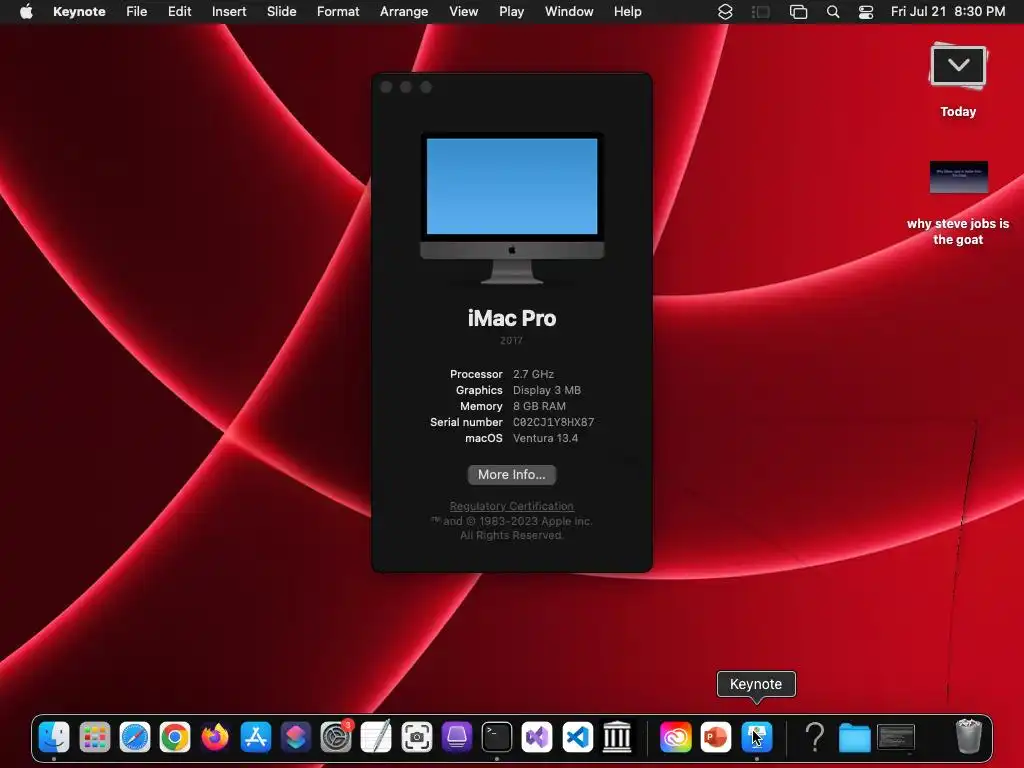Open the Format menu
Screen dimensions: 1024x768
tap(338, 11)
